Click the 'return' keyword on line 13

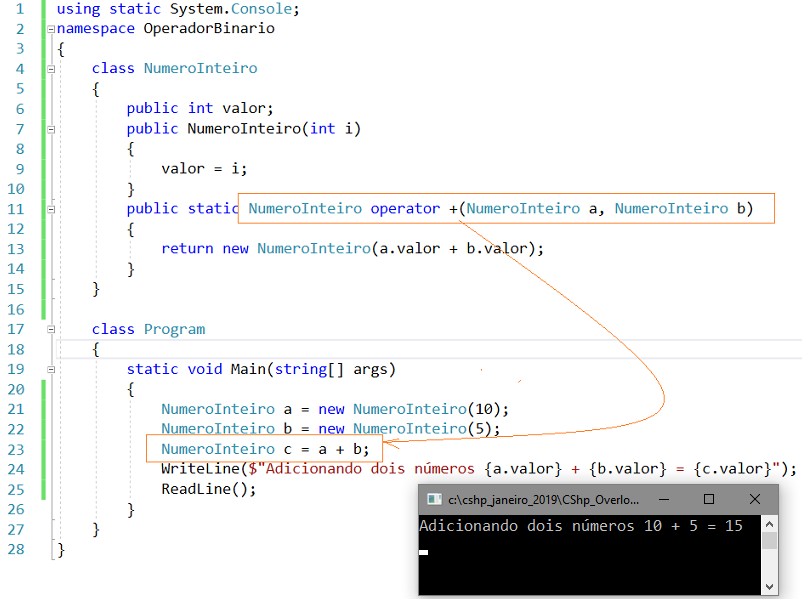pyautogui.click(x=187, y=249)
